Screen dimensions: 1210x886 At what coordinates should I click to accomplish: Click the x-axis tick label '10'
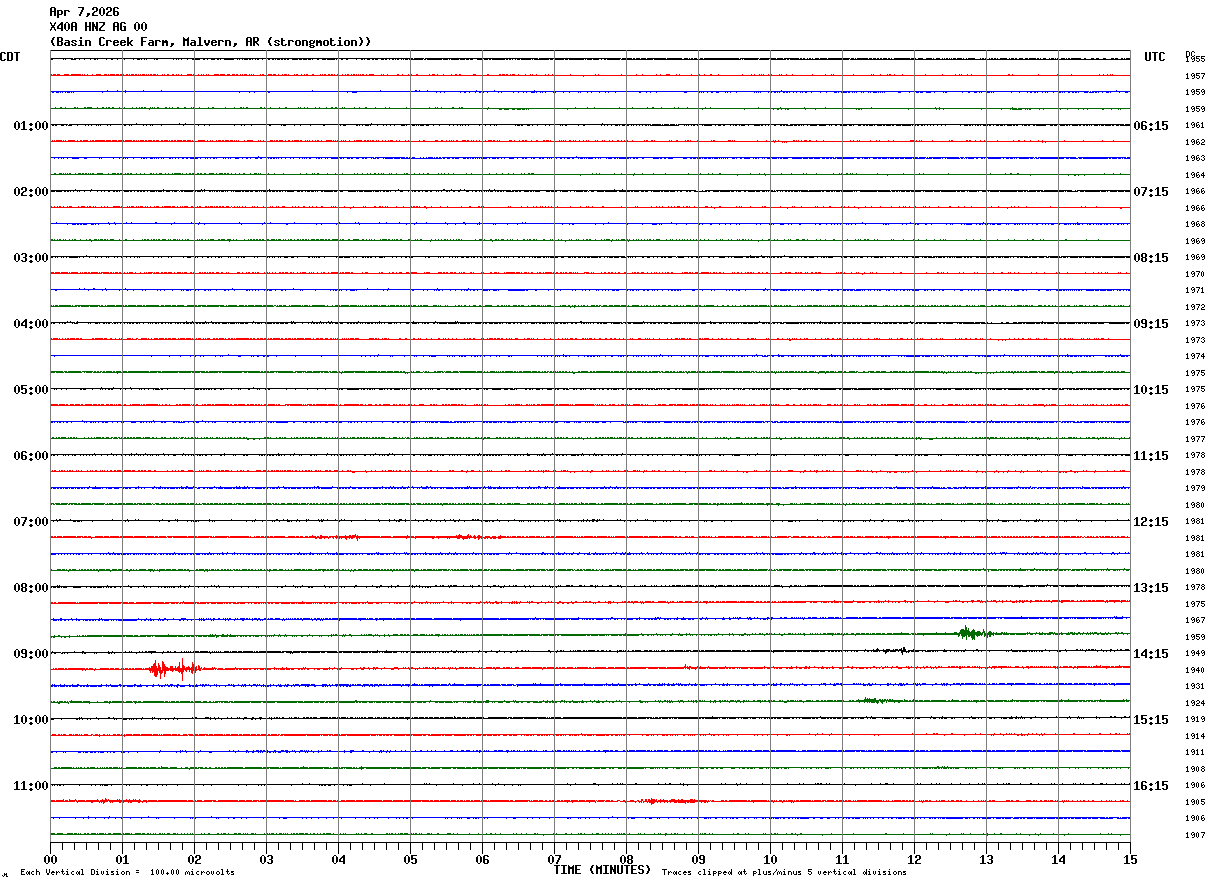point(770,860)
